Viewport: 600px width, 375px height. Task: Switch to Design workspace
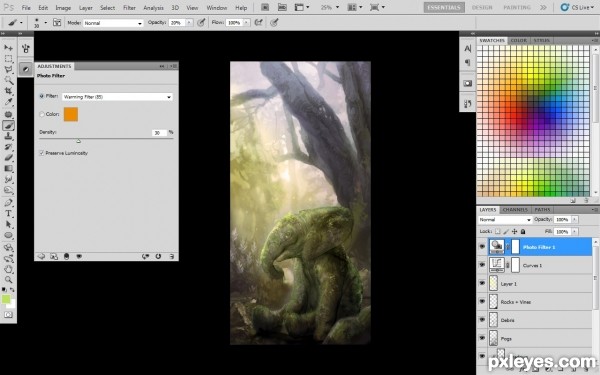pos(482,7)
